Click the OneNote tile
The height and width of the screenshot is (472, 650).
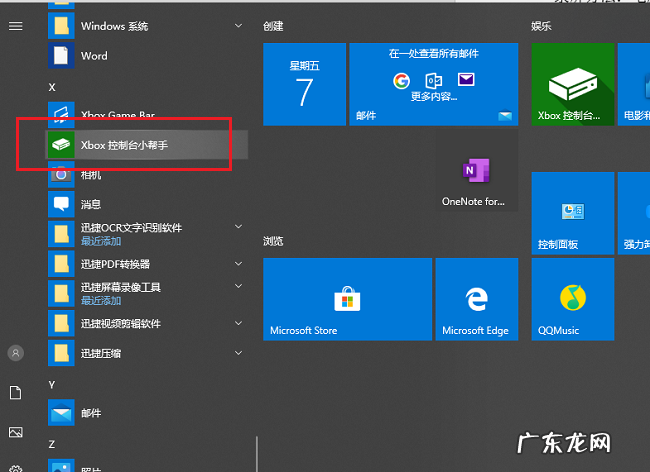click(475, 173)
